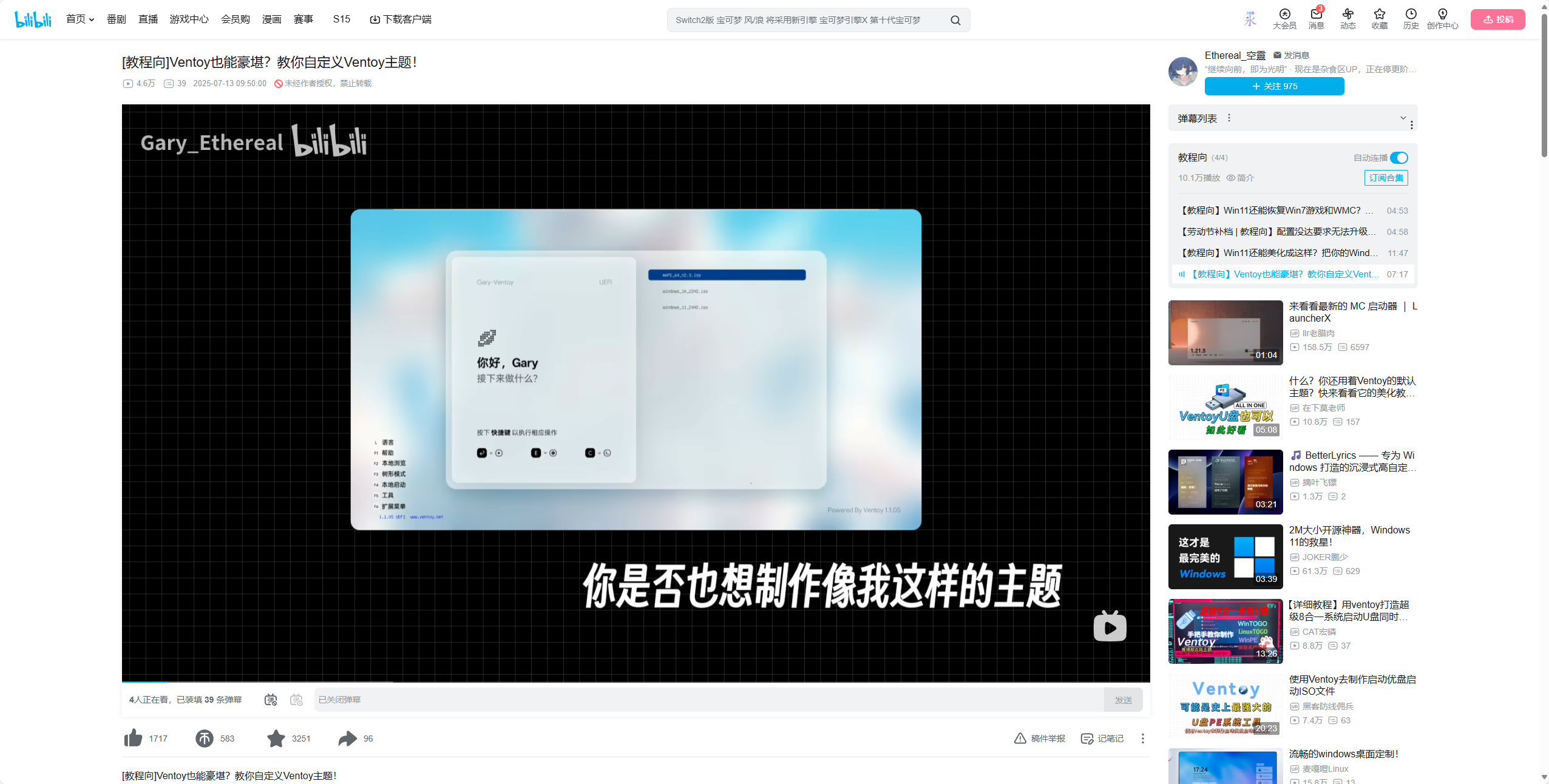
Task: Click the video progress bar
Action: [x=636, y=681]
